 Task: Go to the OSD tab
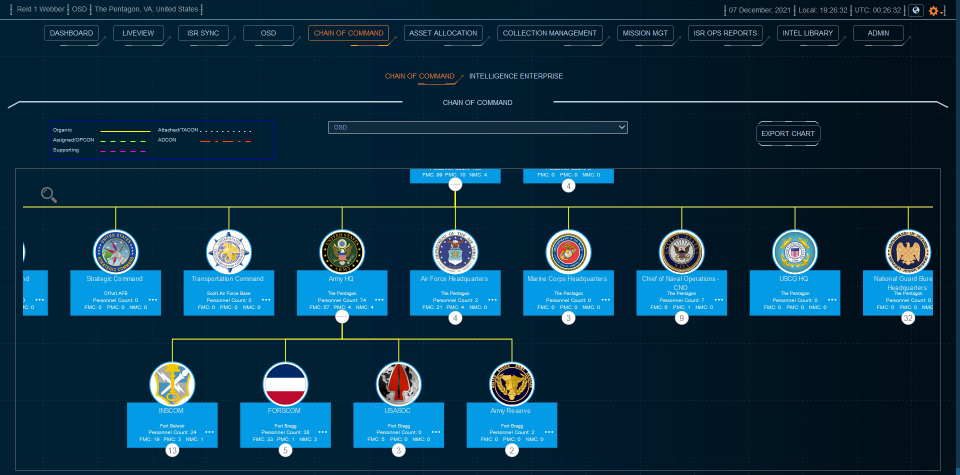[x=268, y=33]
